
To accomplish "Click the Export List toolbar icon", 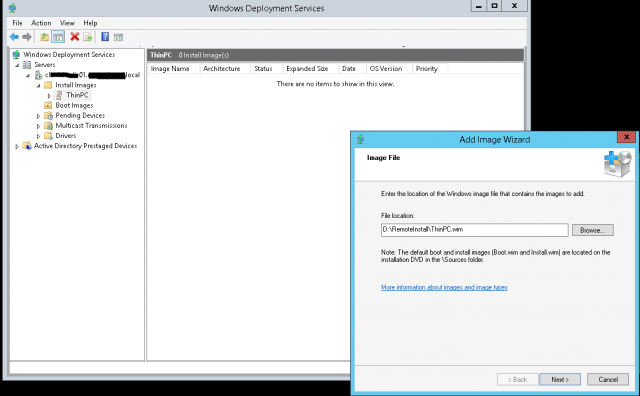I will [88, 37].
